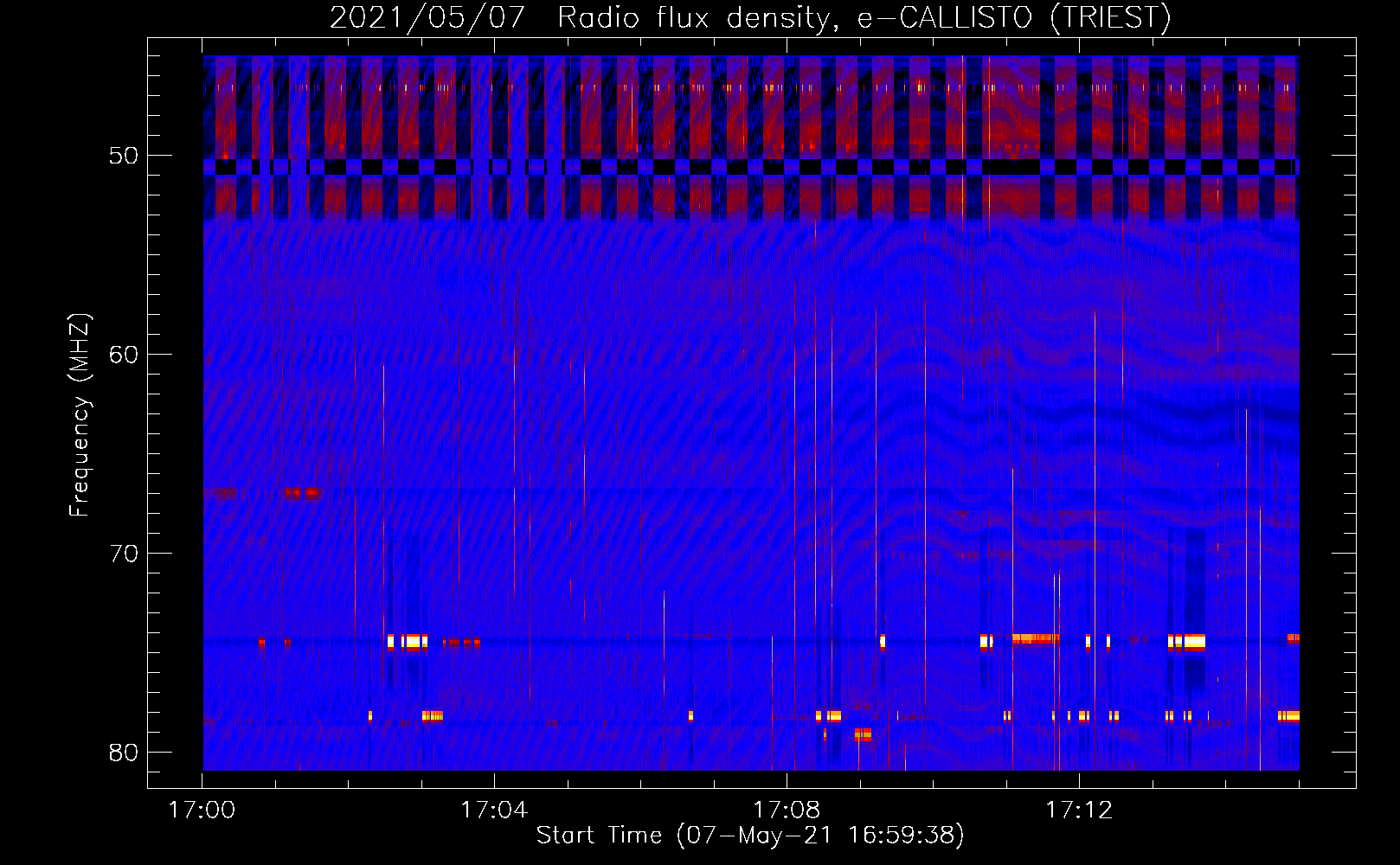Click the plot title "2021/05/07 Radio flux density, e-CALLISTO (TRIEST)"
The image size is (1400, 865).
(x=750, y=17)
